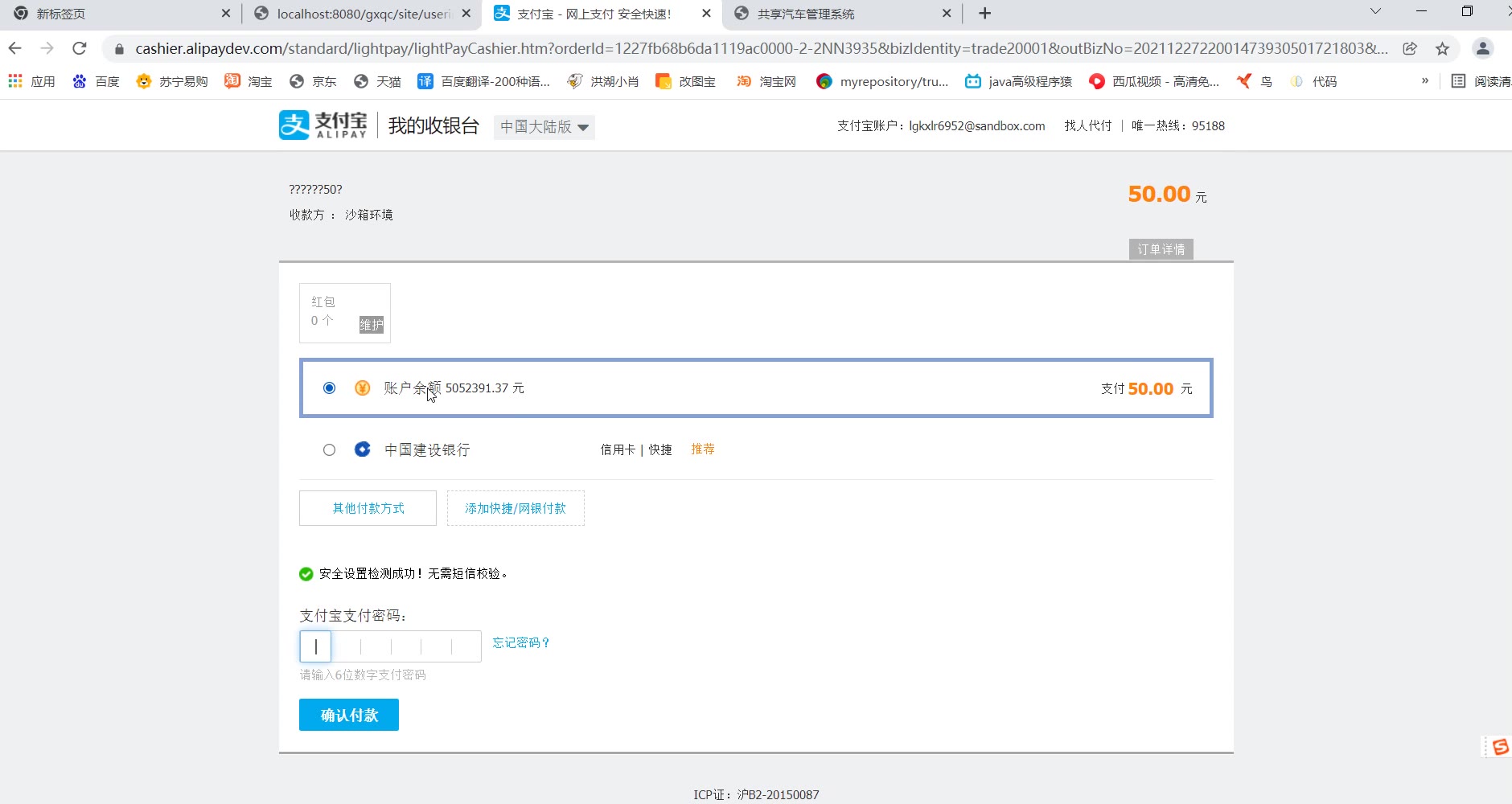Image resolution: width=1512 pixels, height=804 pixels.
Task: Open the 应用 apps bookmark
Action: [x=31, y=81]
